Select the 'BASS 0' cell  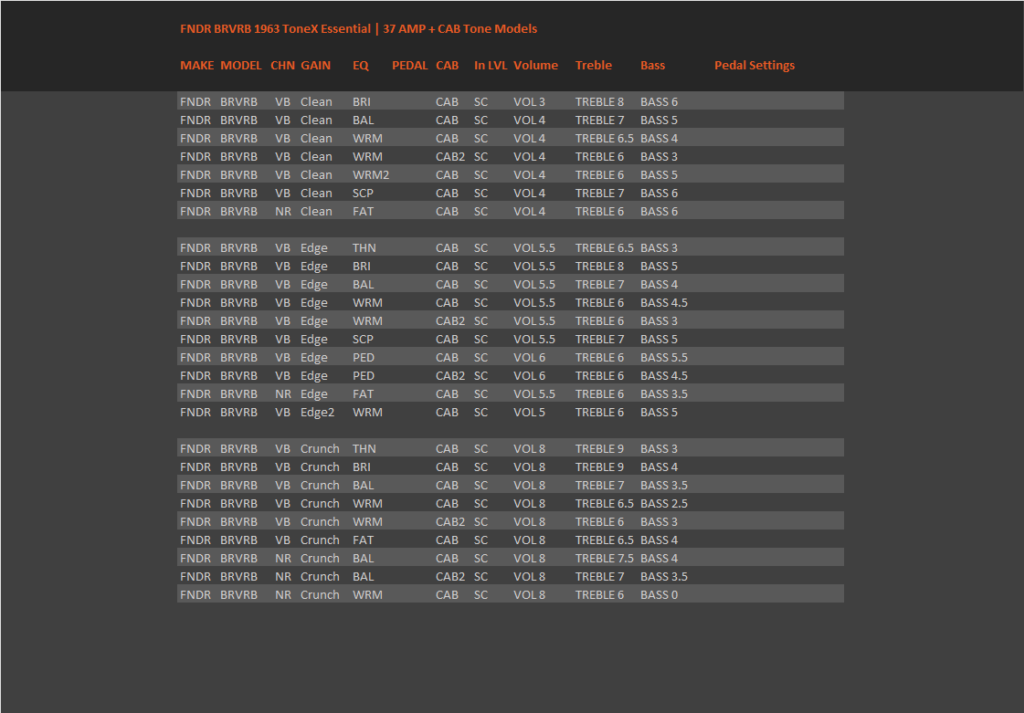pyautogui.click(x=659, y=595)
